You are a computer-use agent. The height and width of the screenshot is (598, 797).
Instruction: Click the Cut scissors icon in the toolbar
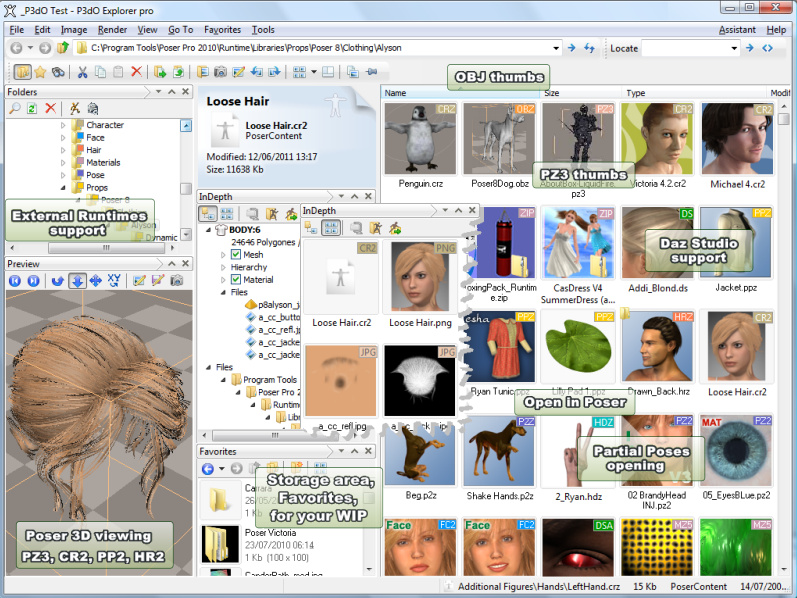[83, 72]
